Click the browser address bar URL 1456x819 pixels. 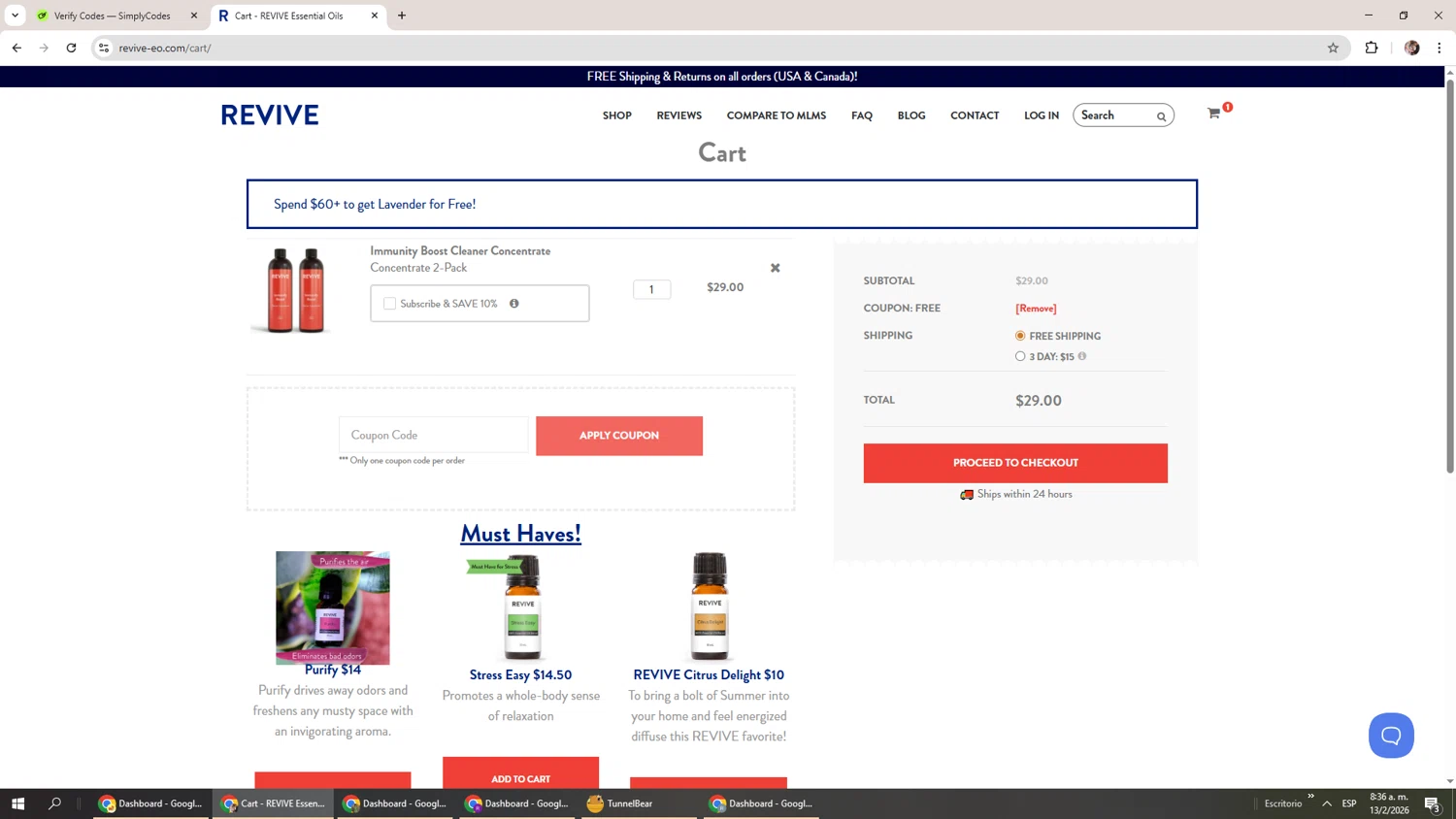165,48
